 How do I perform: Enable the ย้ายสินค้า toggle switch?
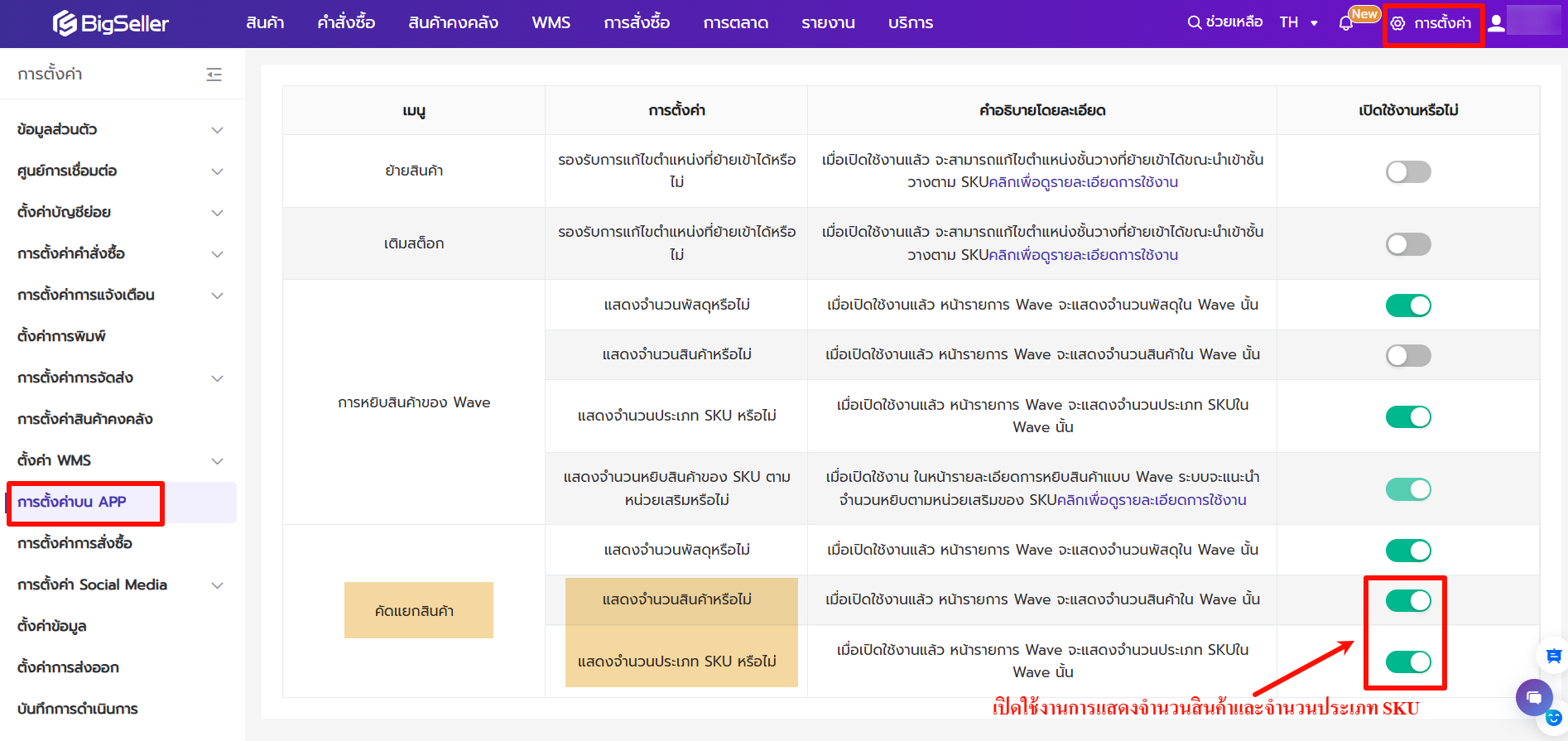pos(1407,171)
